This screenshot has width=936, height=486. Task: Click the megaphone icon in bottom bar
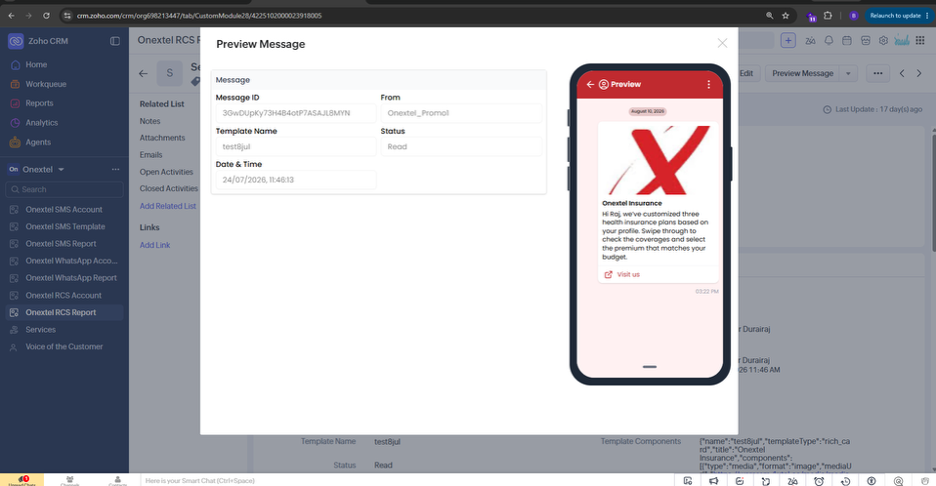(x=713, y=481)
